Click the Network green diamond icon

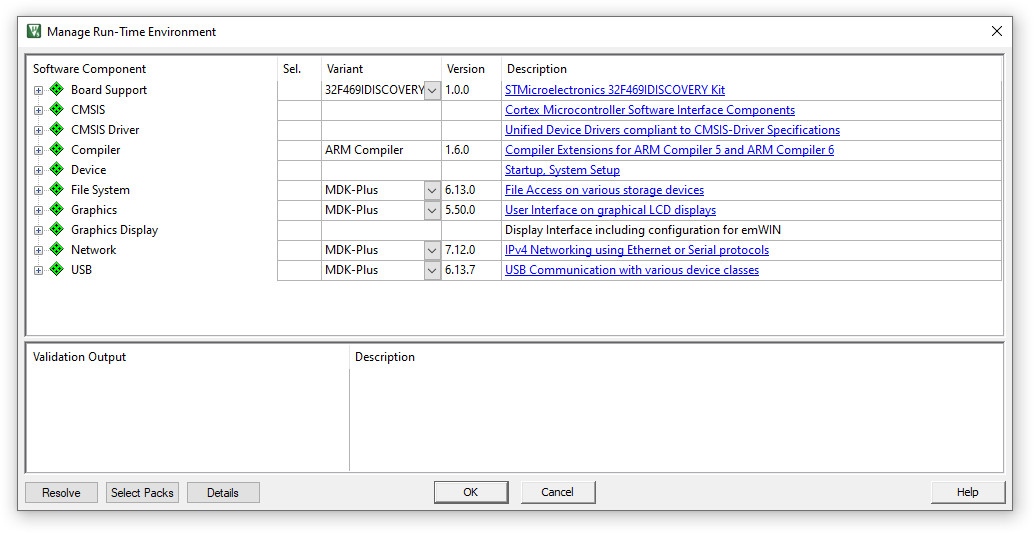tap(57, 250)
